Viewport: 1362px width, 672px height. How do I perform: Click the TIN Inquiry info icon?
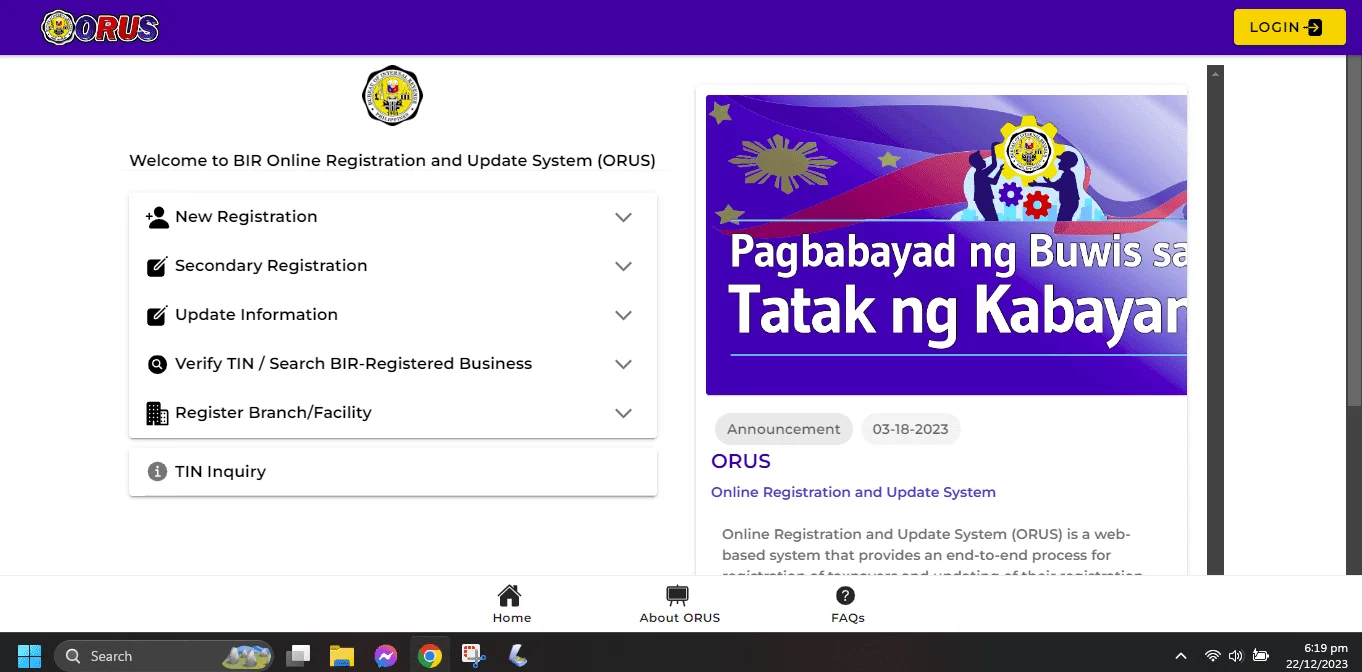tap(157, 471)
